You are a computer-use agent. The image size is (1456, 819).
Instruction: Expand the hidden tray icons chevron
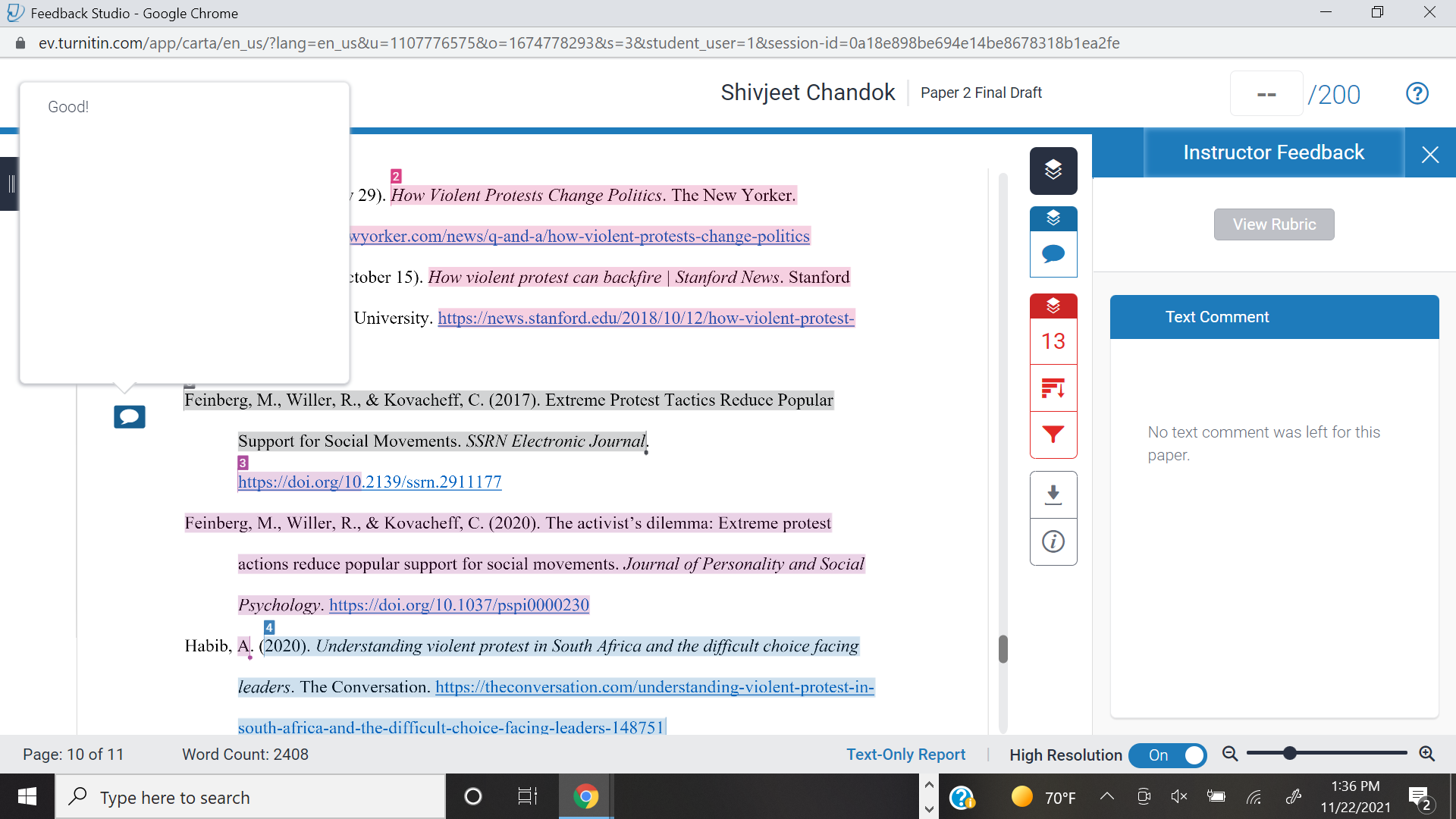[x=1107, y=796]
